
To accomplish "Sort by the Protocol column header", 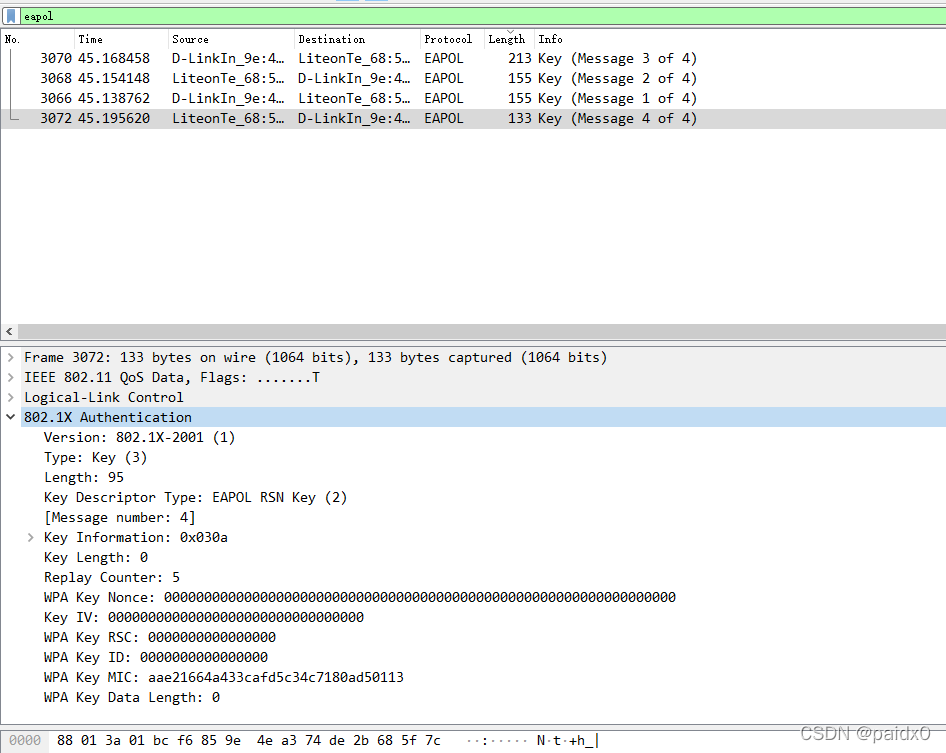I will coord(452,39).
